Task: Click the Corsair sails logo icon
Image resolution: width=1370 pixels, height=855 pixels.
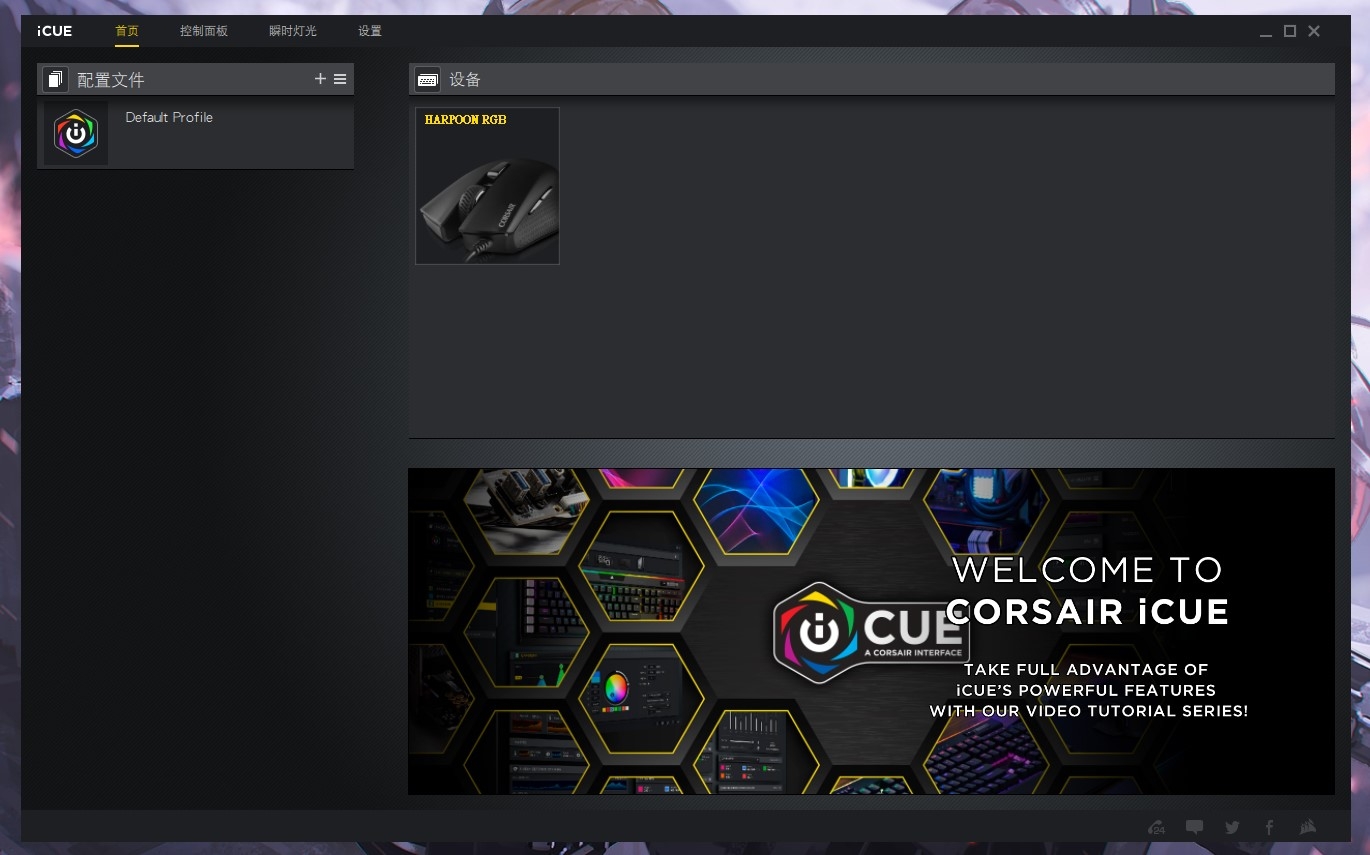Action: [x=1307, y=827]
